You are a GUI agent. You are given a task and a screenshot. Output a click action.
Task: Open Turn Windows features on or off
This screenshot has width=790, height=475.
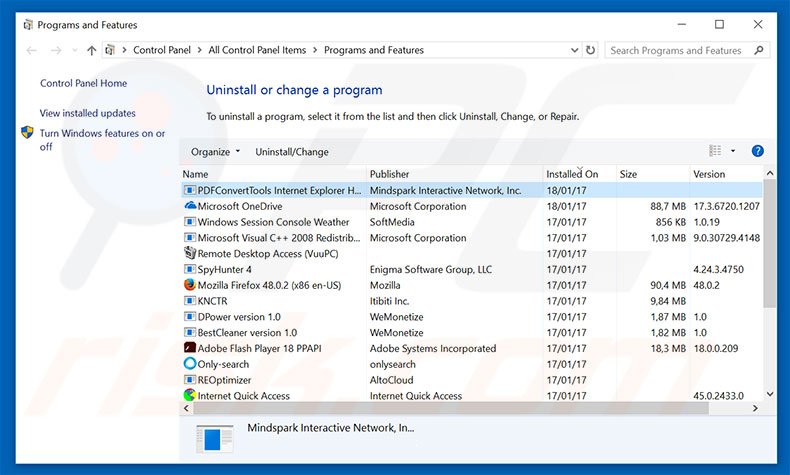102,140
